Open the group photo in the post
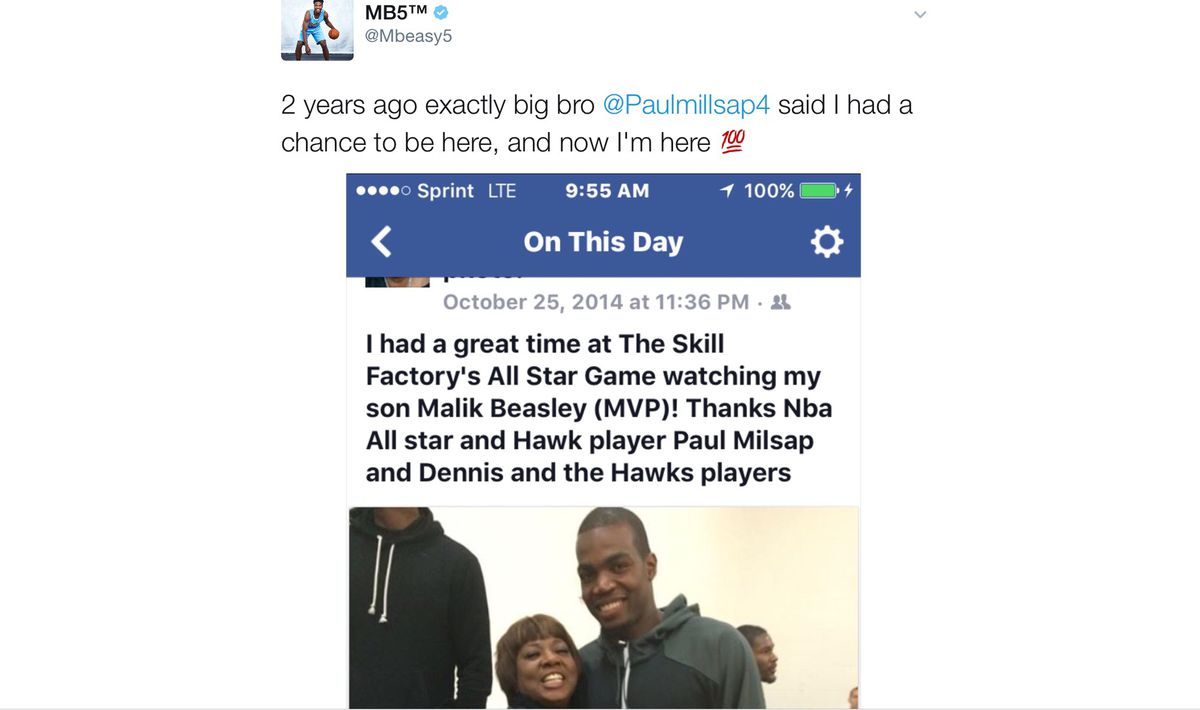The height and width of the screenshot is (710, 1200). coord(604,608)
